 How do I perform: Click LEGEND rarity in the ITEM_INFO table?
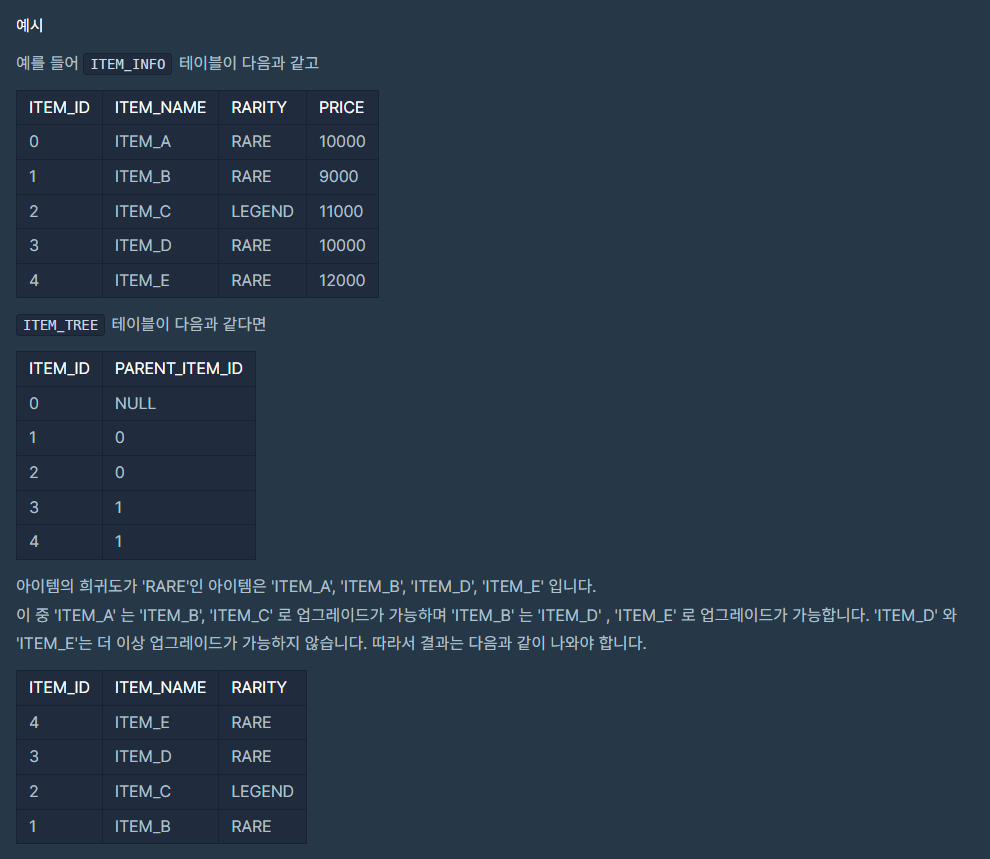tap(262, 211)
